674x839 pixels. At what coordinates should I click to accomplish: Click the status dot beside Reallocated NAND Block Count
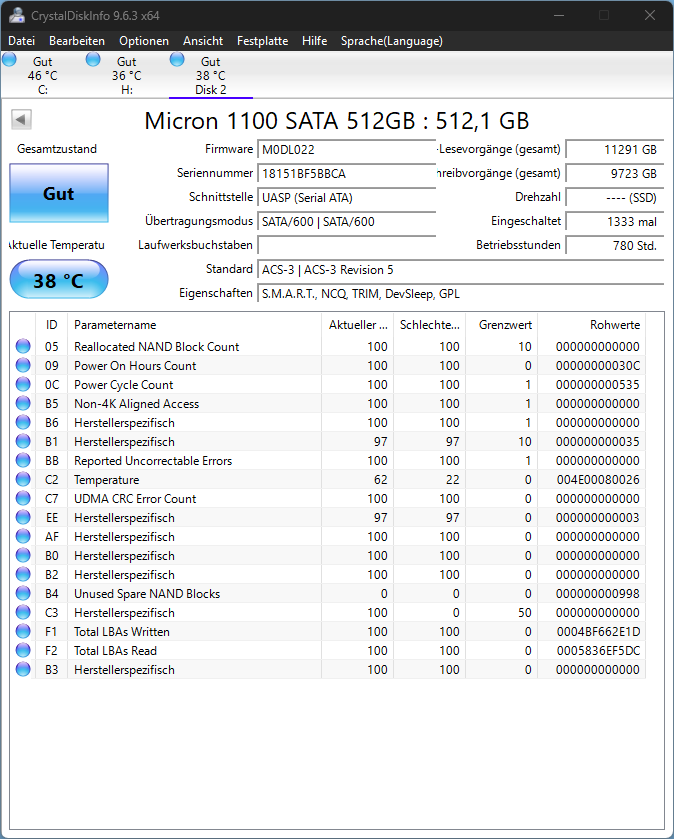point(22,347)
